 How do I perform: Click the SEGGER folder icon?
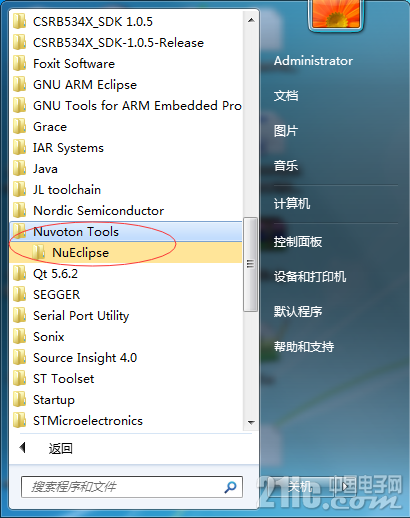click(20, 294)
